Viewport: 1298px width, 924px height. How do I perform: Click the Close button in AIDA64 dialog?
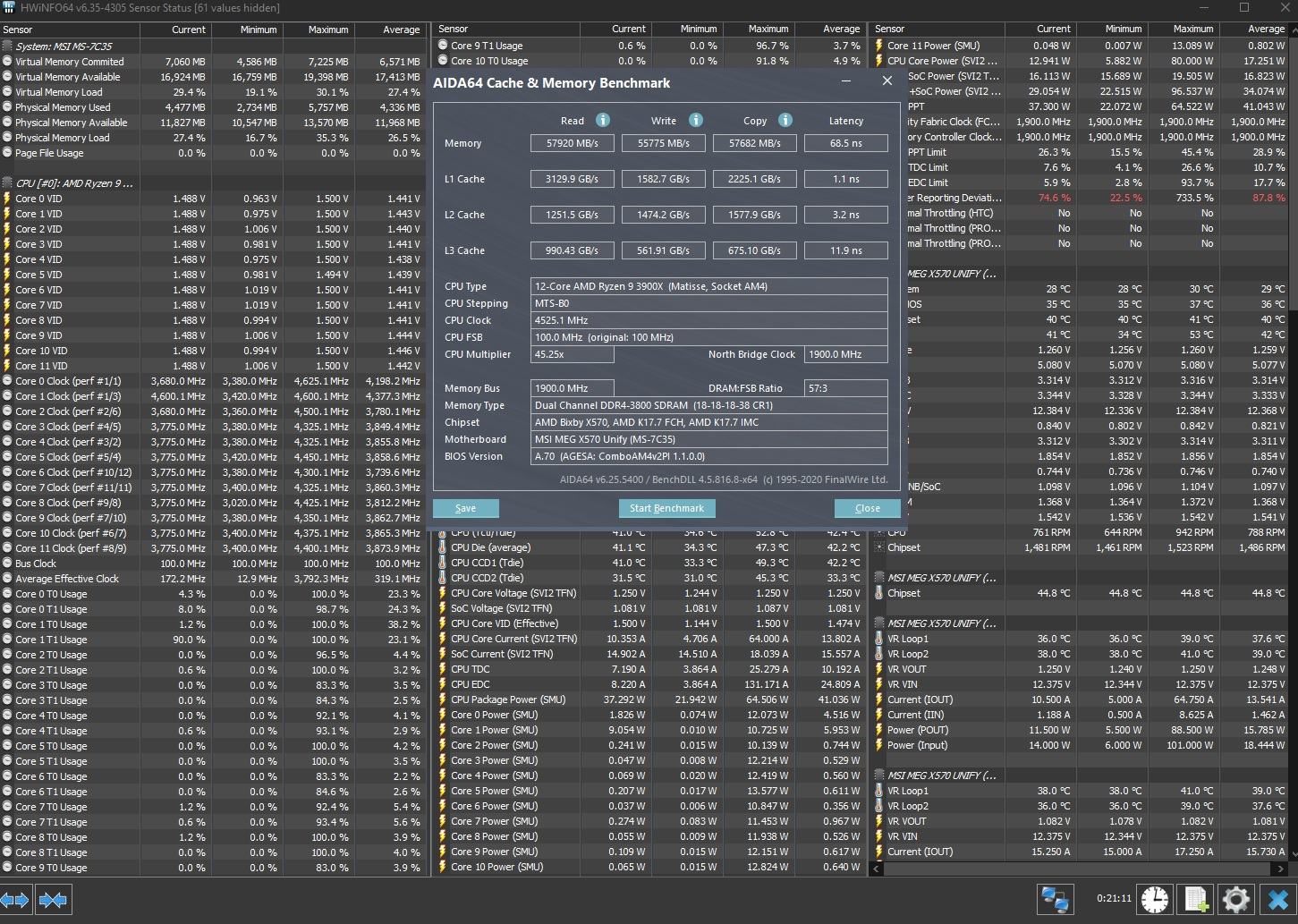(x=867, y=508)
